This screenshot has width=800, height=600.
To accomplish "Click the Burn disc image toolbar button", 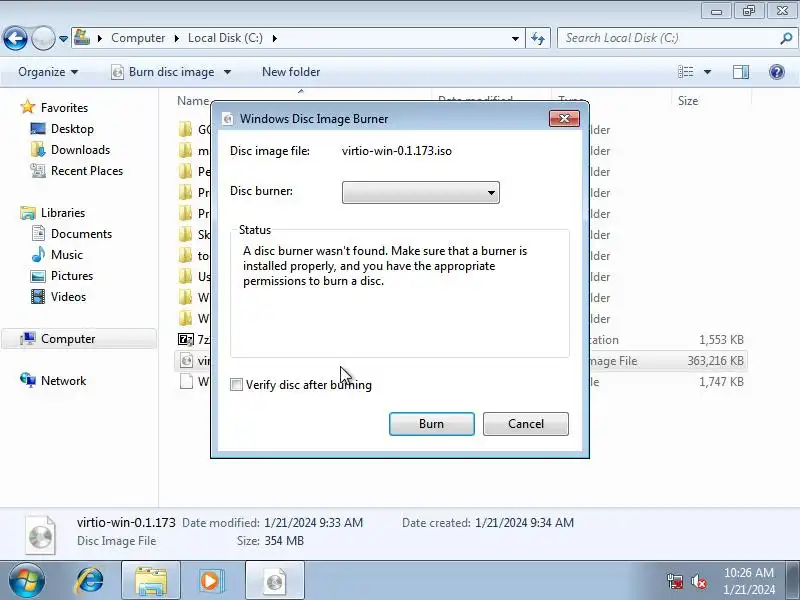I will (x=163, y=72).
